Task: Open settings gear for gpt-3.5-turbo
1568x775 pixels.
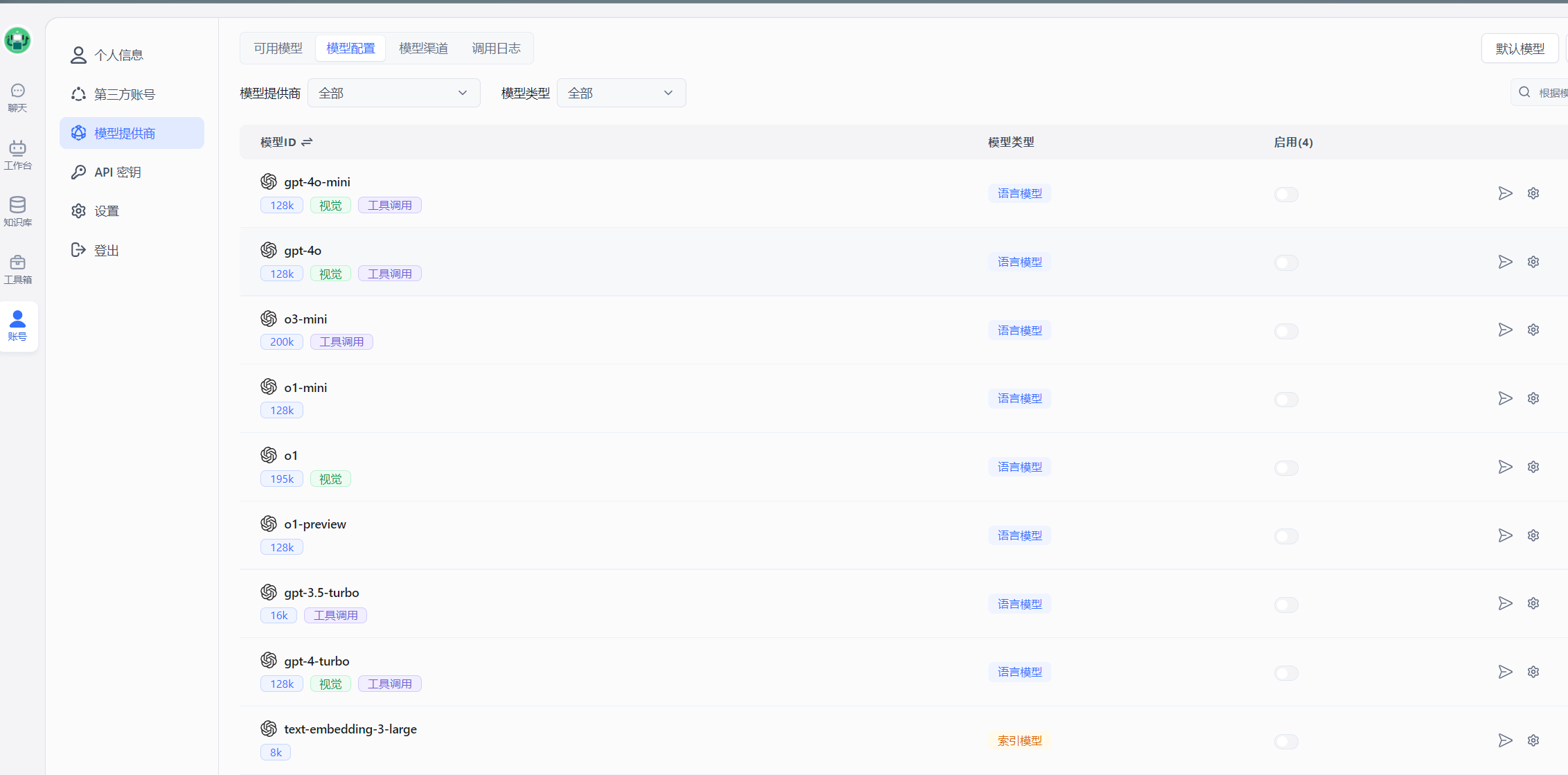Action: pos(1533,603)
